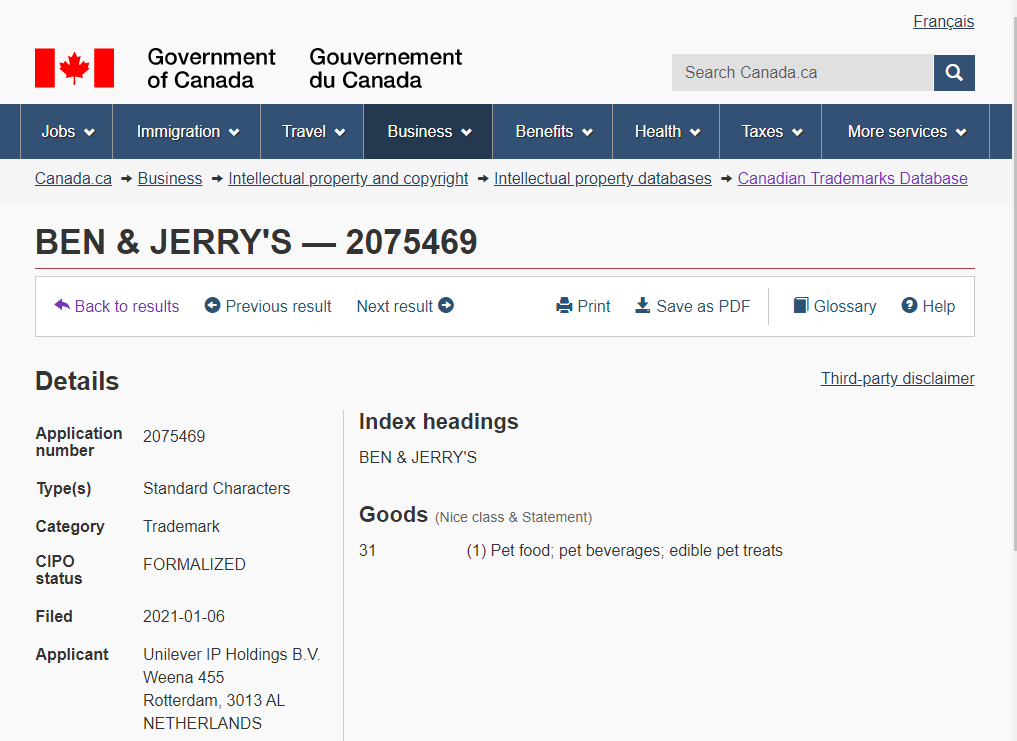Open the More services menu
This screenshot has width=1017, height=741.
point(905,132)
